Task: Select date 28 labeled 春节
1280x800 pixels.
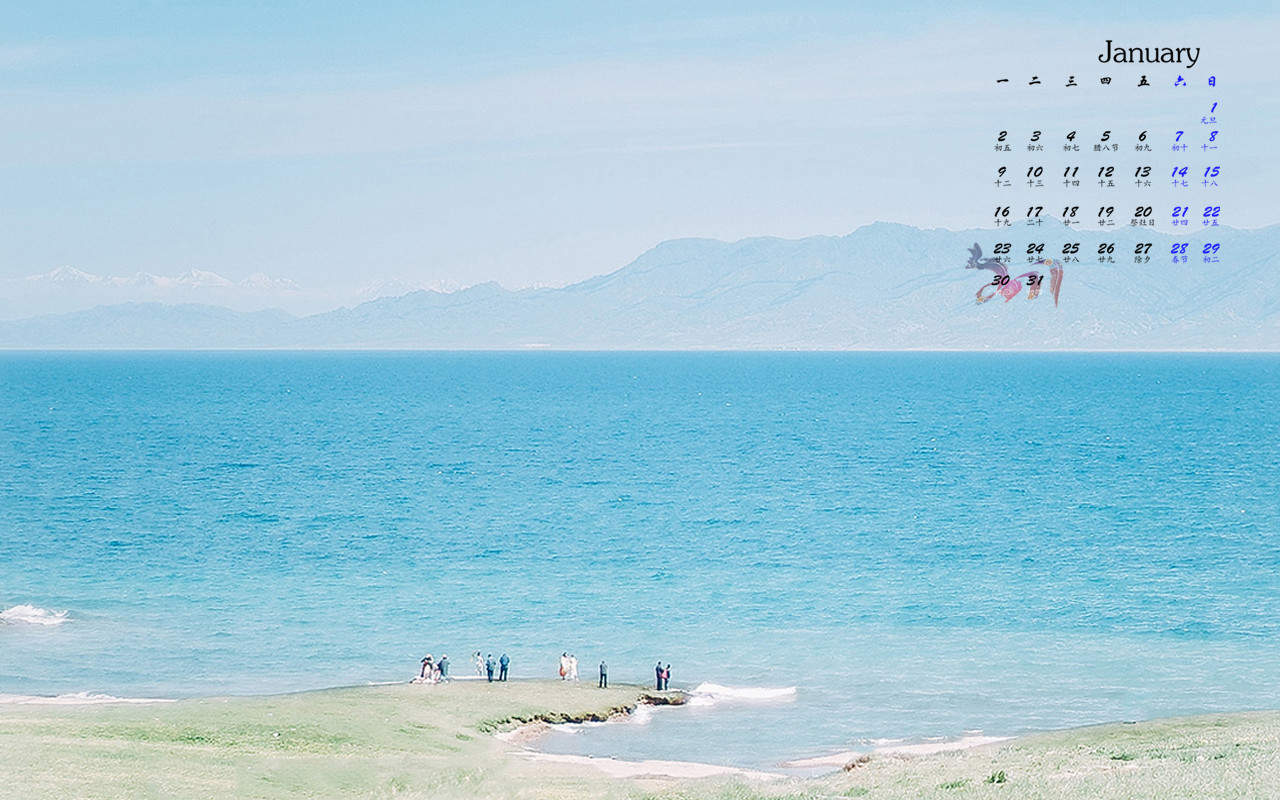Action: (x=1179, y=253)
